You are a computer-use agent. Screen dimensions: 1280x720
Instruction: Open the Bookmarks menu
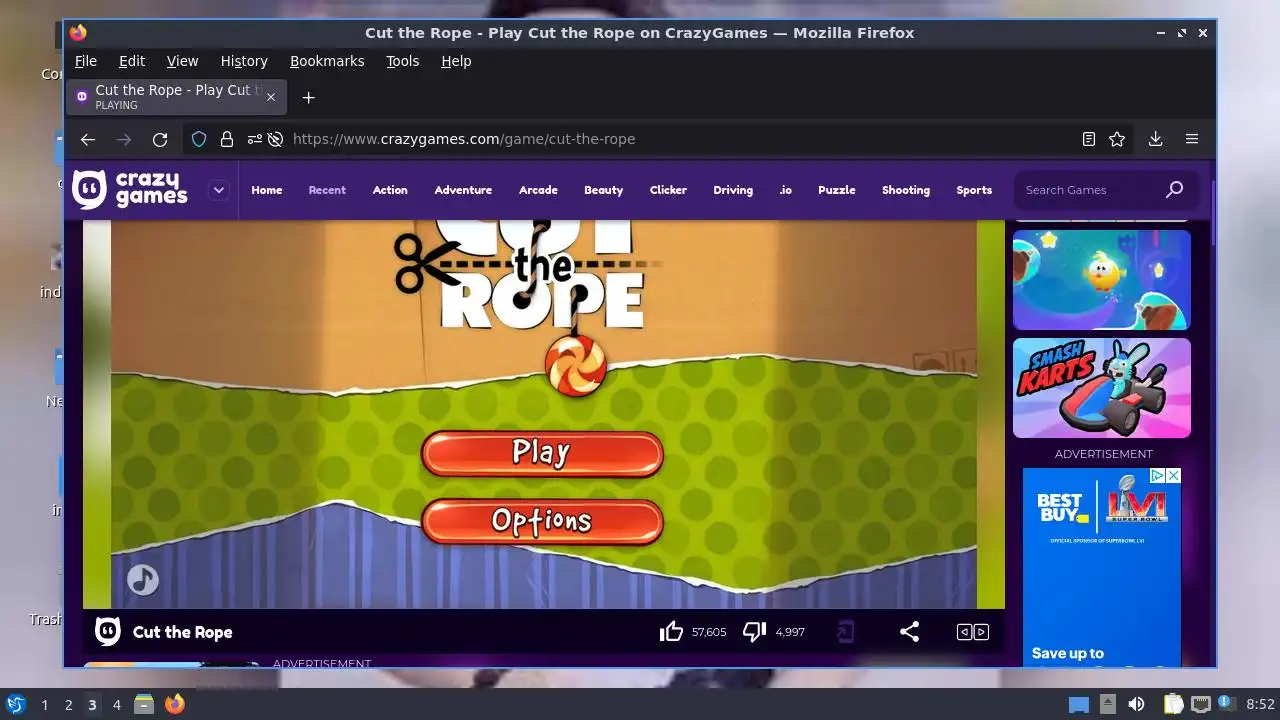pos(327,61)
